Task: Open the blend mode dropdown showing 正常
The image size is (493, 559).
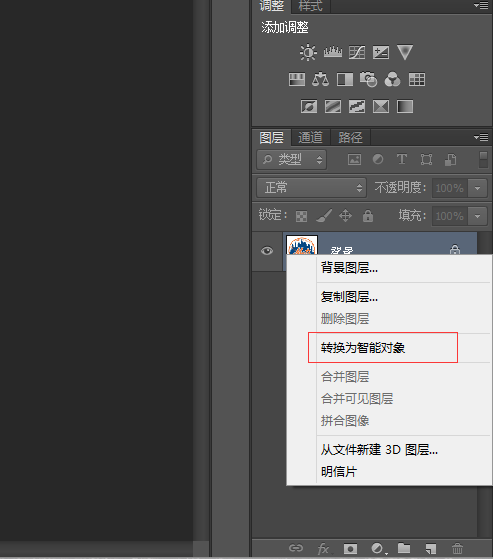Action: coord(311,188)
